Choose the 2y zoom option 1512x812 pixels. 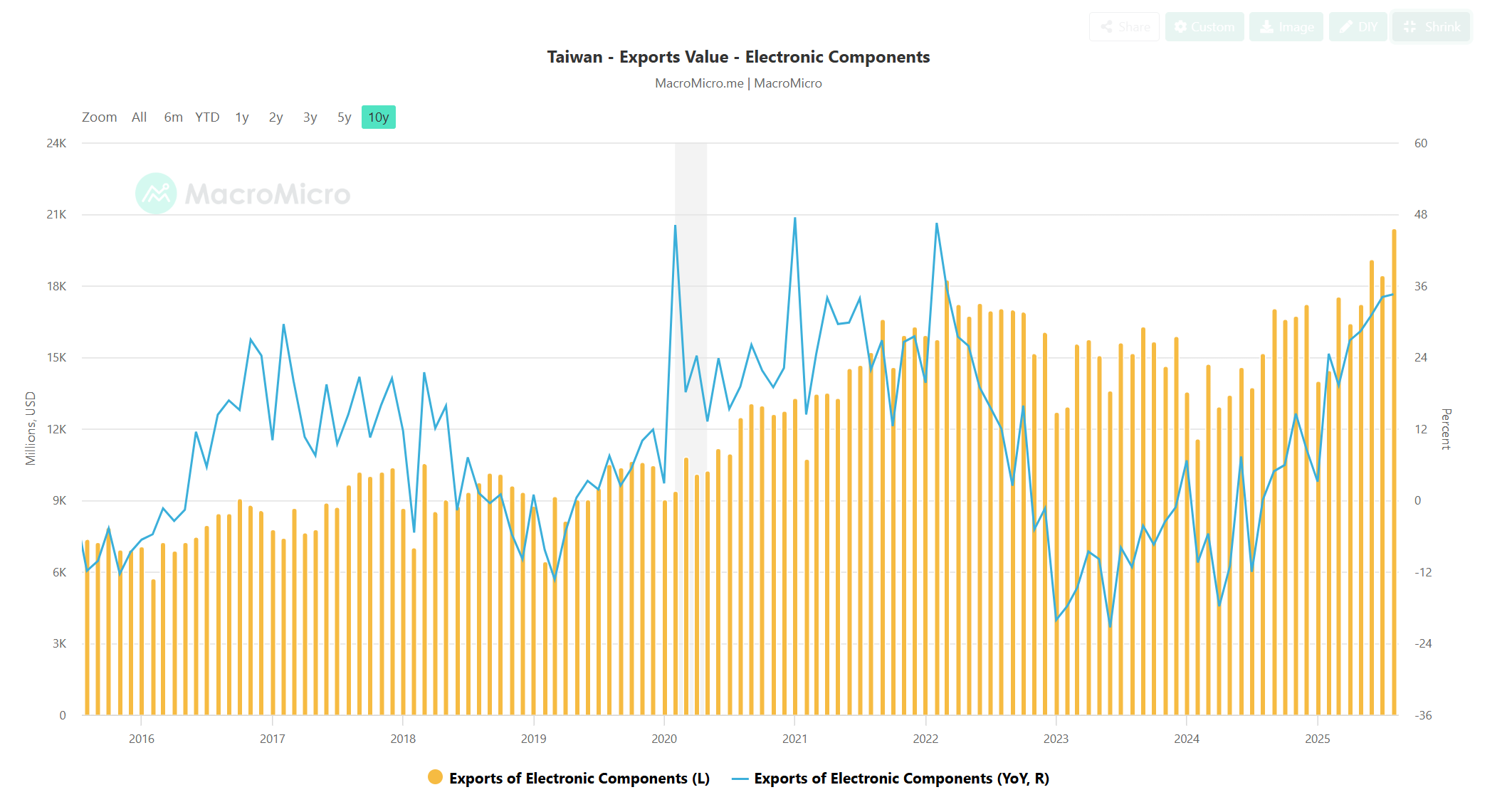click(275, 117)
